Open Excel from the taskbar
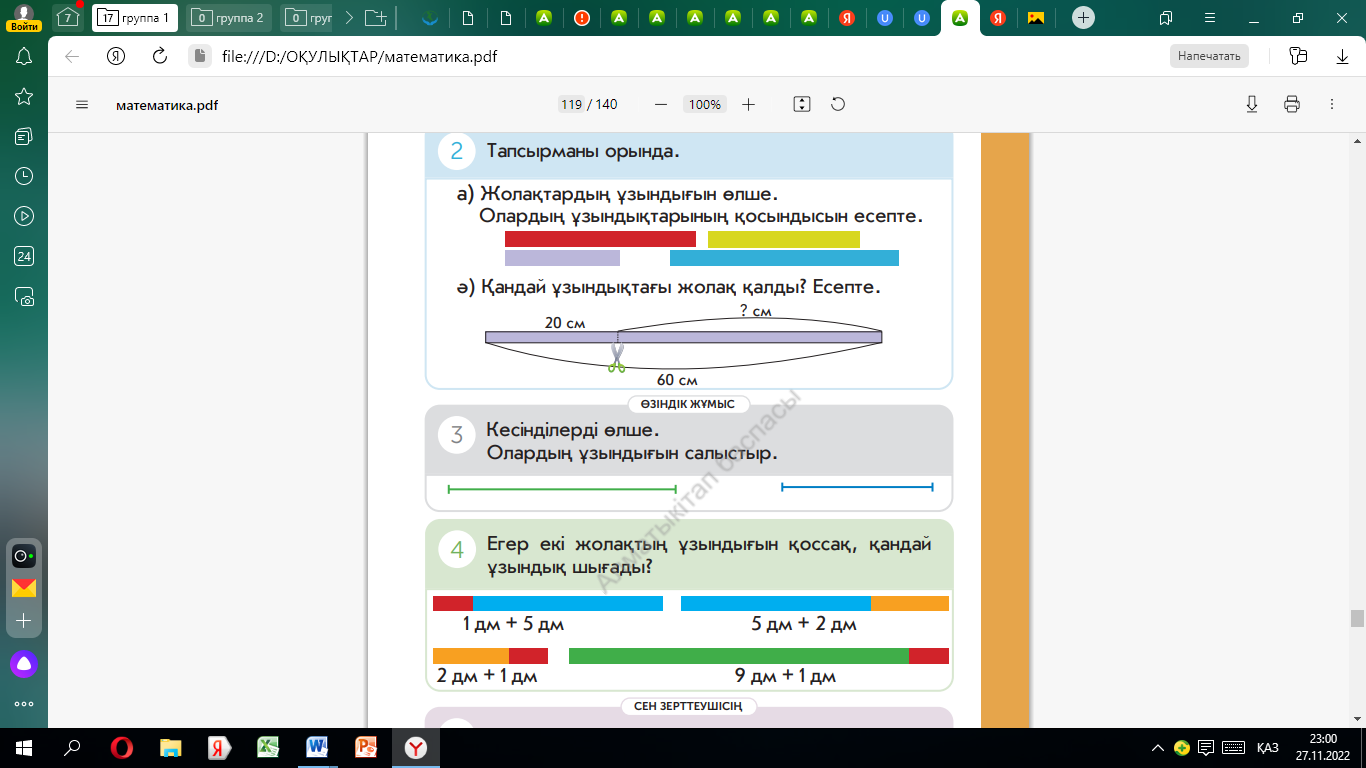This screenshot has width=1366, height=768. (268, 748)
